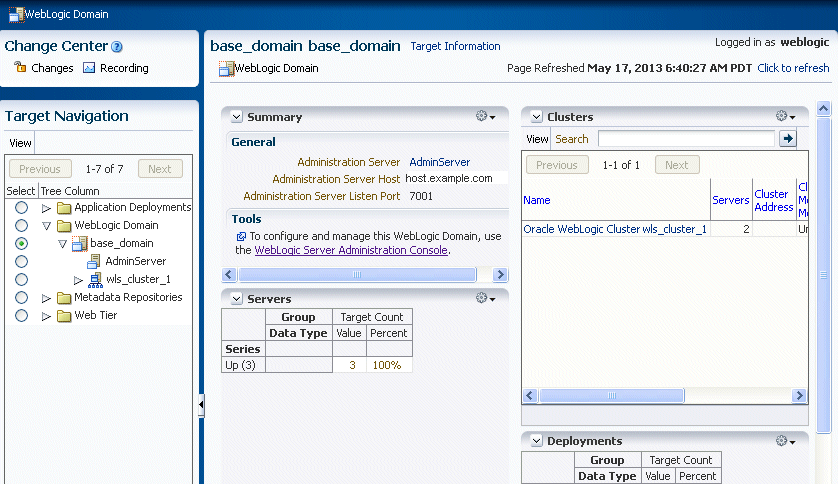The image size is (838, 484).
Task: Collapse the Clusters panel
Action: tap(536, 116)
